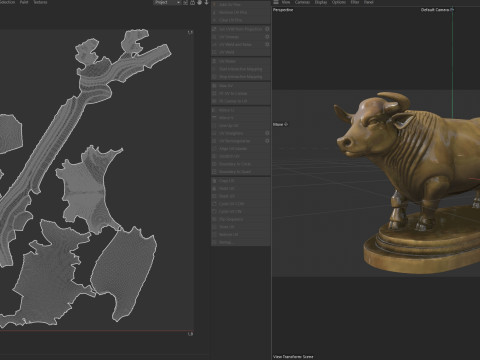480x360 pixels.
Task: Open options gear for Set UVW from Projection
Action: pos(267,29)
